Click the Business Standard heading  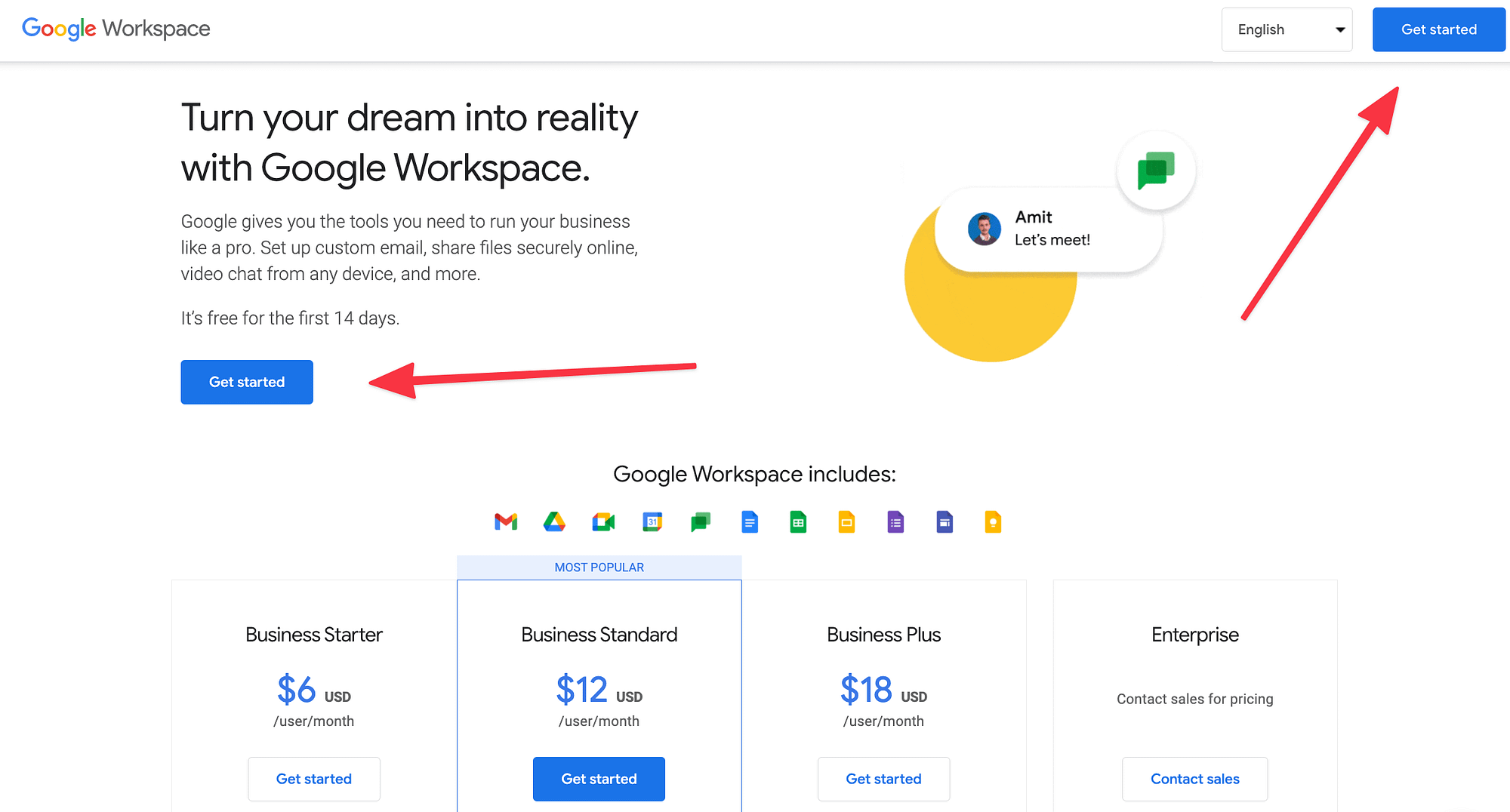(599, 635)
